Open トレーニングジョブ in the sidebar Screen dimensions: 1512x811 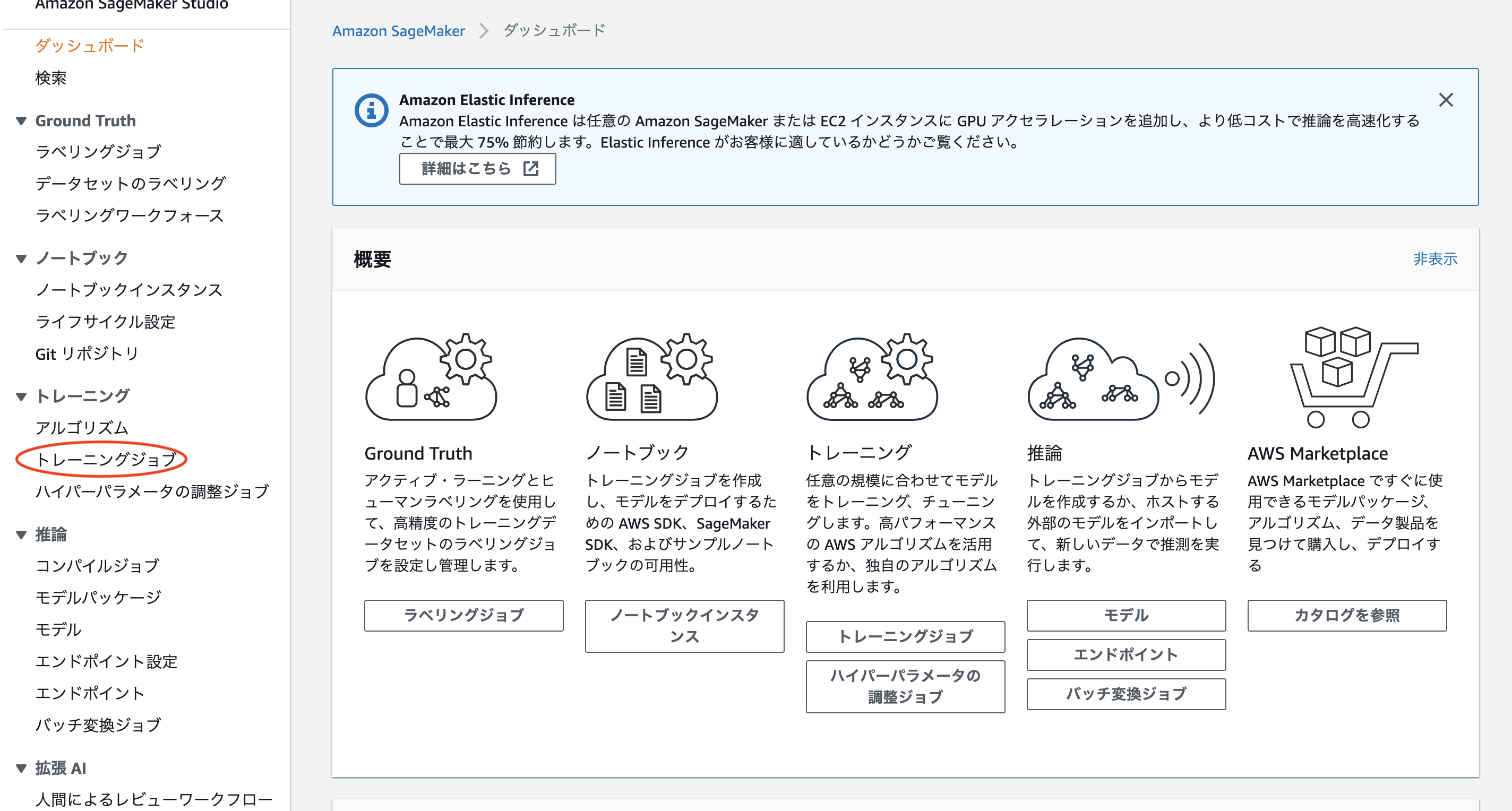pos(106,460)
